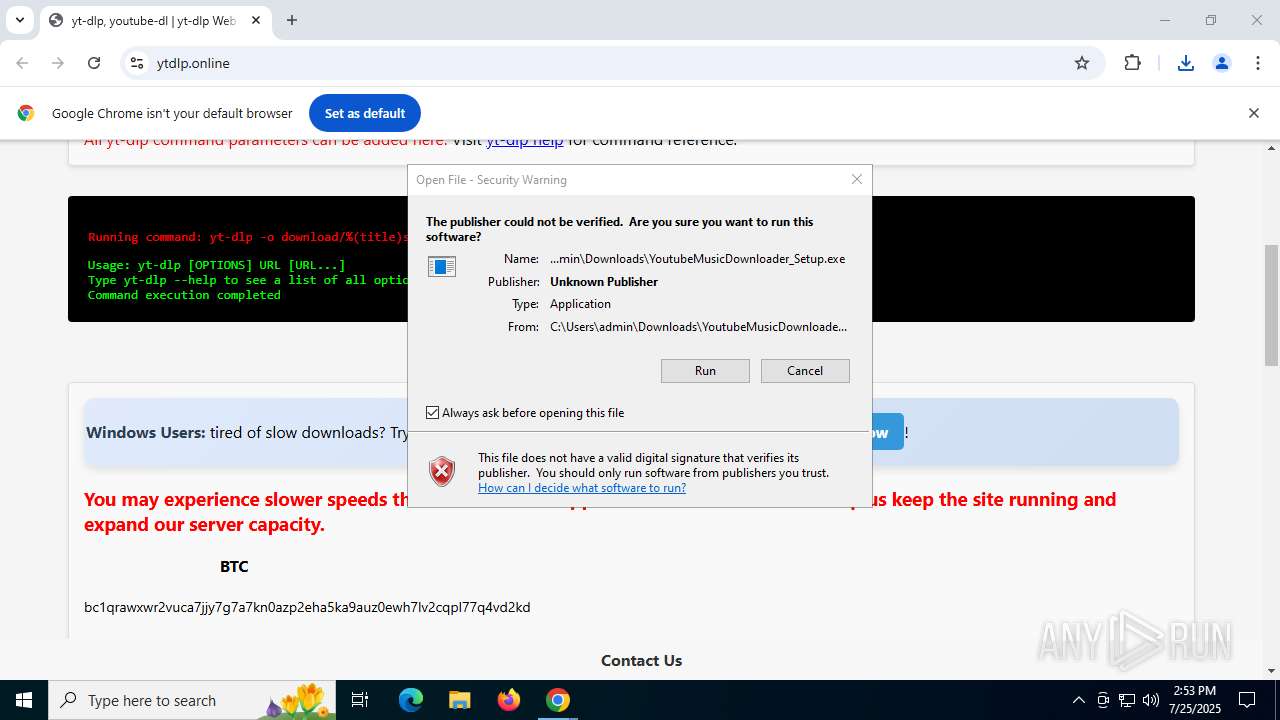Screen dimensions: 1280x720
Task: Open yt-dlp help link
Action: pyautogui.click(x=525, y=140)
